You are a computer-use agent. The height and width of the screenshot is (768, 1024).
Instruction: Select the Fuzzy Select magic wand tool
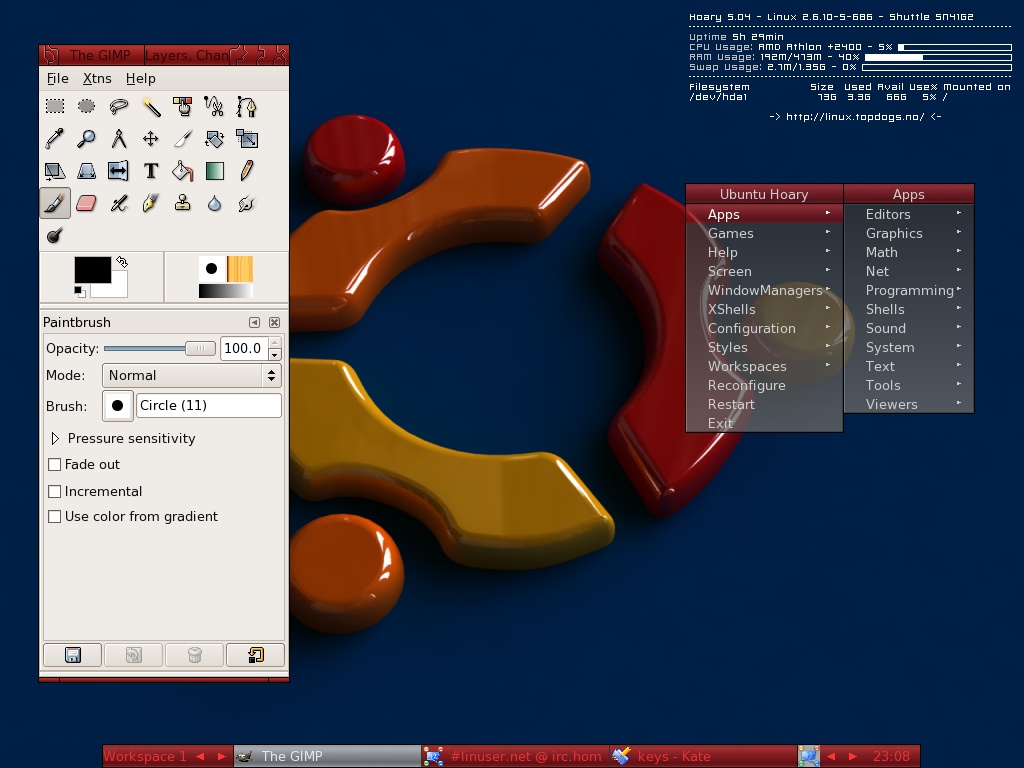151,106
